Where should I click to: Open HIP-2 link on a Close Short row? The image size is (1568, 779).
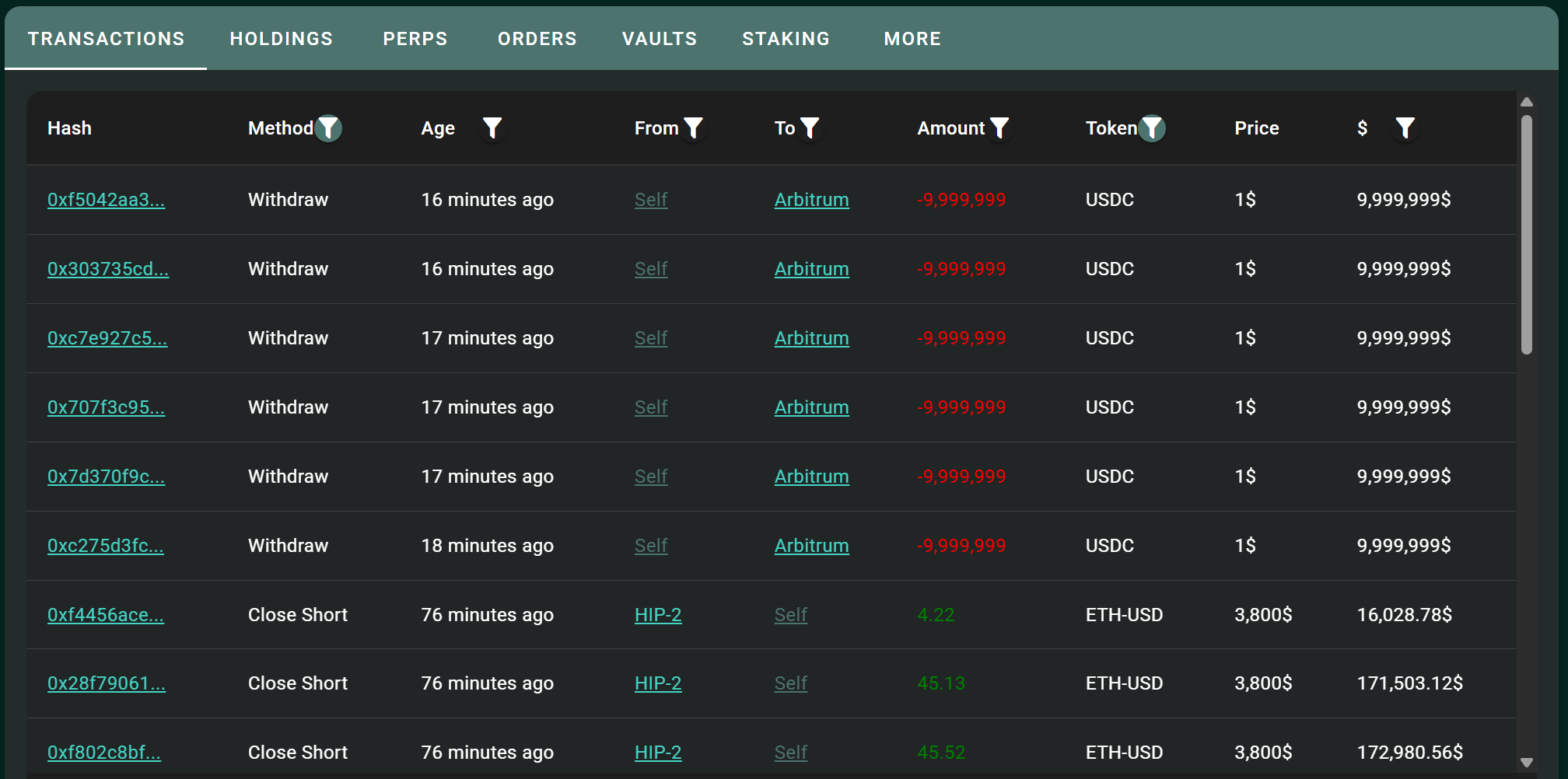pyautogui.click(x=658, y=614)
